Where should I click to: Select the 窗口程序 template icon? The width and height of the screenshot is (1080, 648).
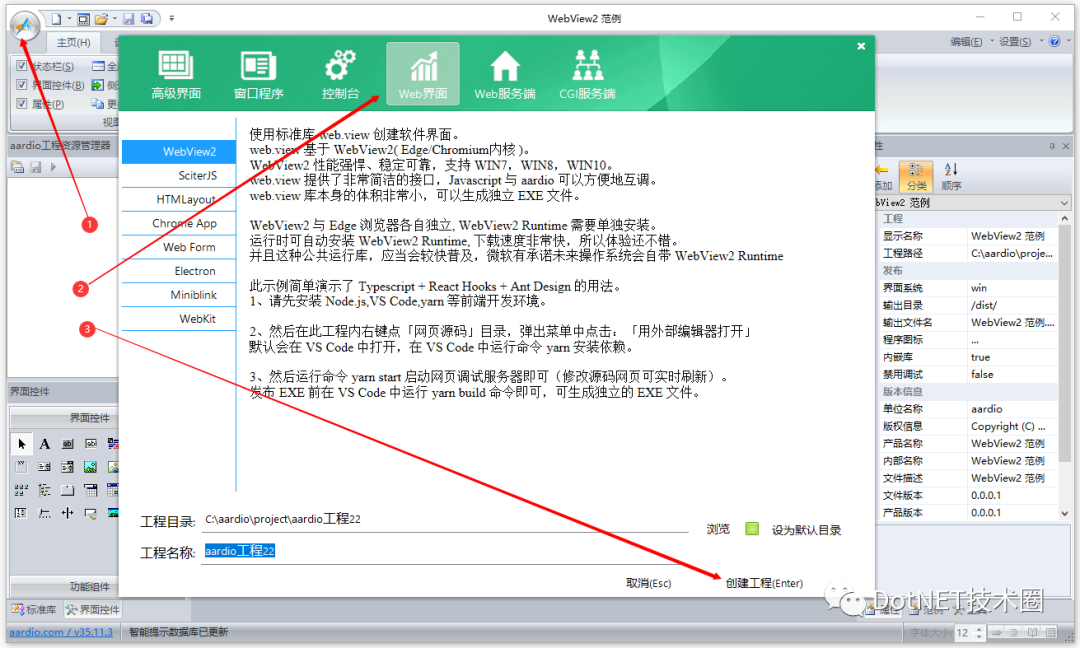pos(258,72)
